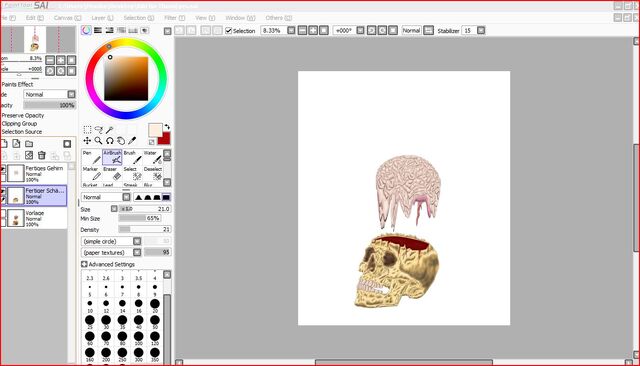Viewport: 640px width, 366px height.
Task: Toggle visibility of Fertiges Gehirn layer
Action: tap(3, 170)
